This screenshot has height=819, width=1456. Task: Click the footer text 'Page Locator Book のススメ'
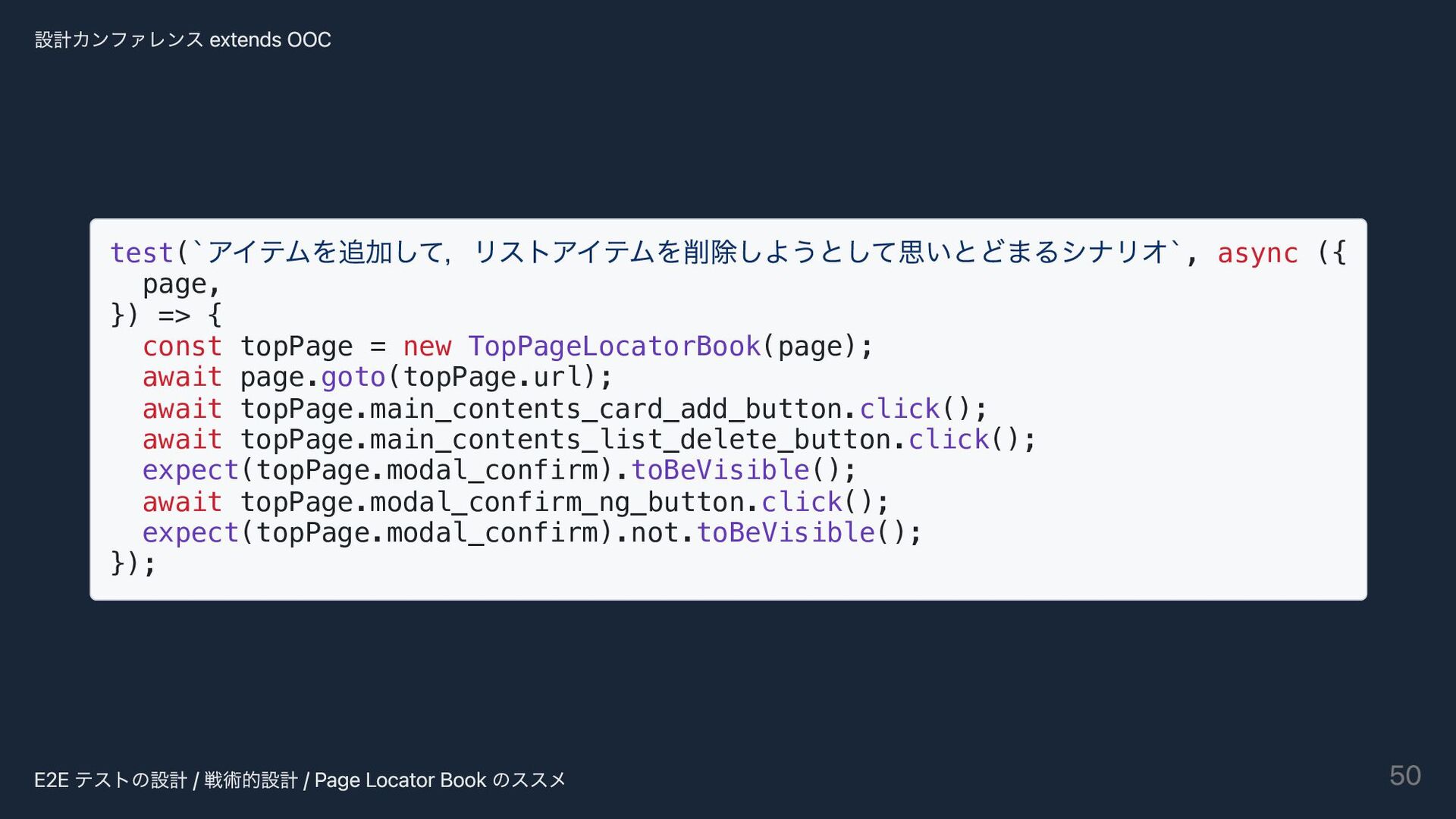pyautogui.click(x=440, y=780)
